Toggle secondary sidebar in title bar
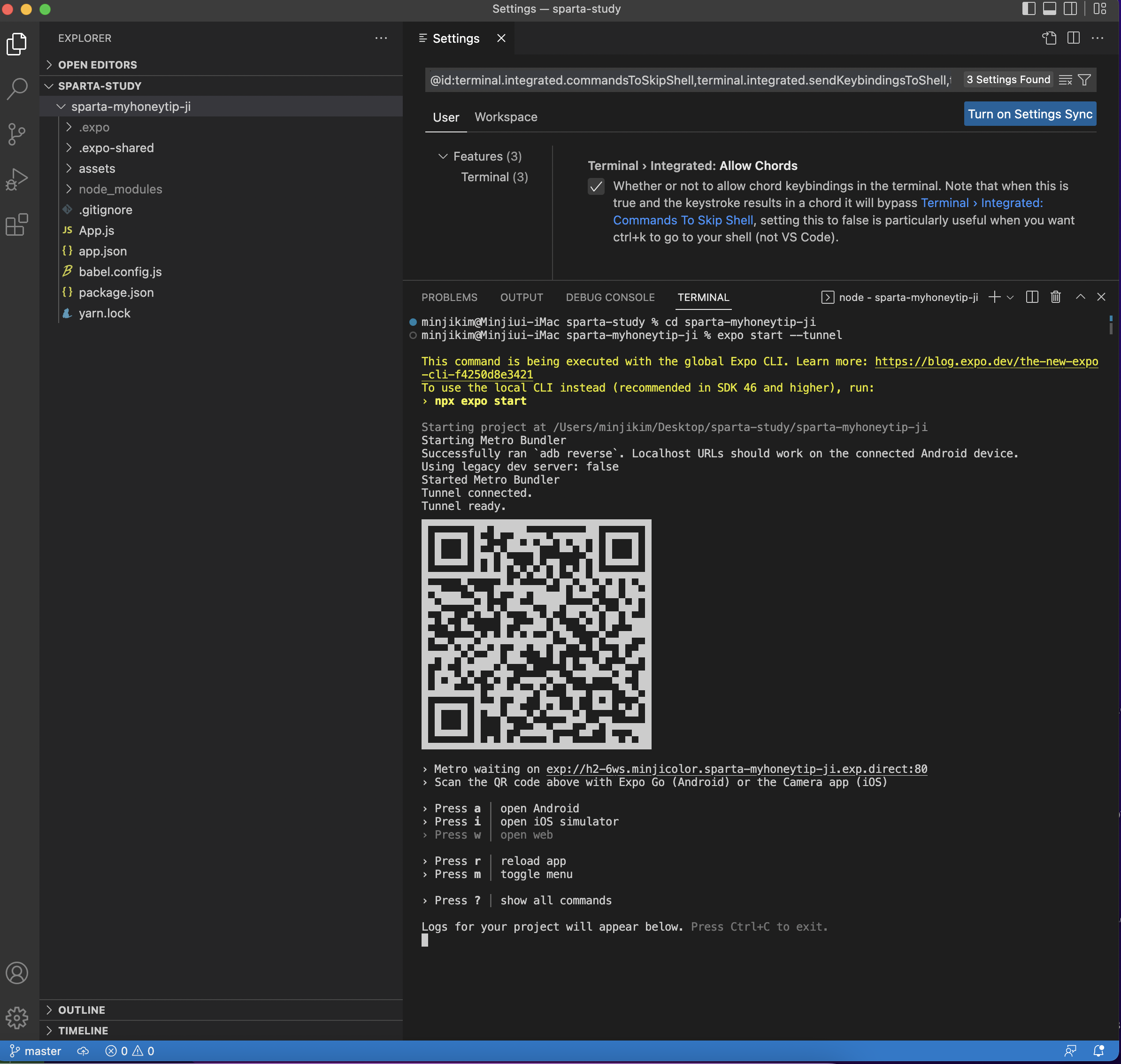Viewport: 1121px width, 1064px height. point(1070,8)
